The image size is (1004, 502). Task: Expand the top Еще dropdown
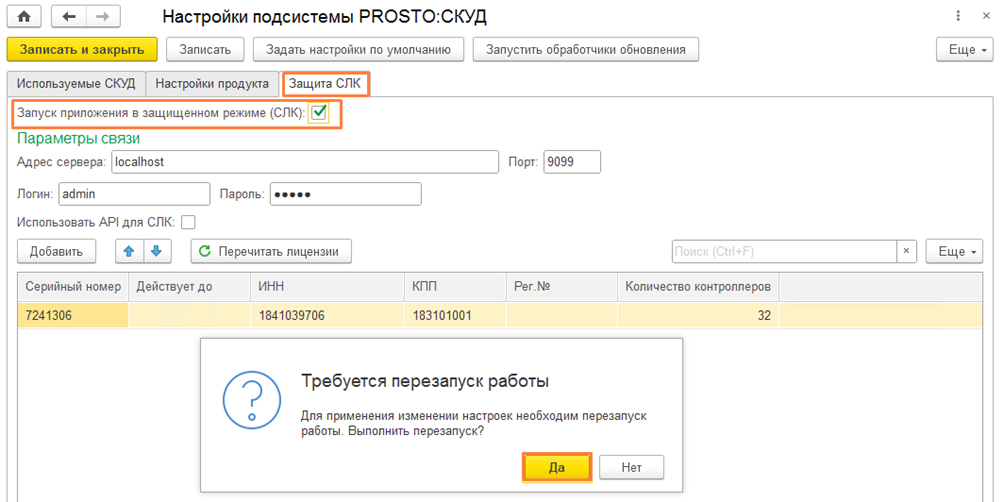pyautogui.click(x=963, y=49)
